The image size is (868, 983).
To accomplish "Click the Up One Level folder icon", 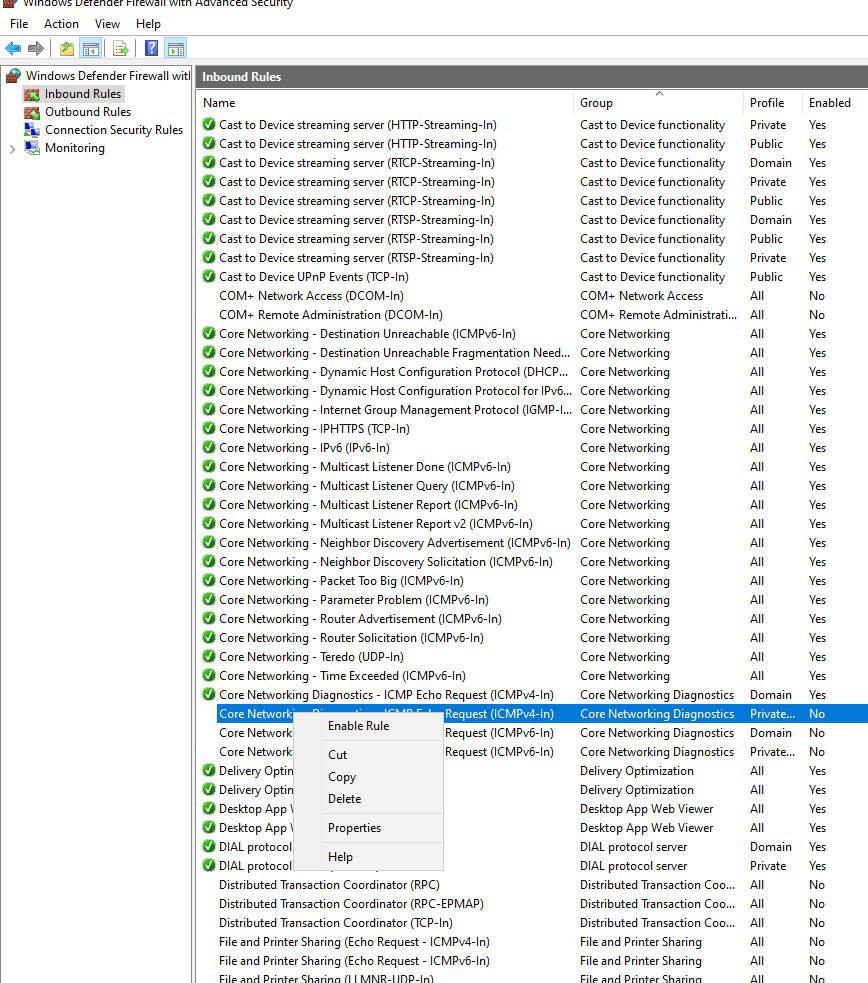I will tap(67, 48).
